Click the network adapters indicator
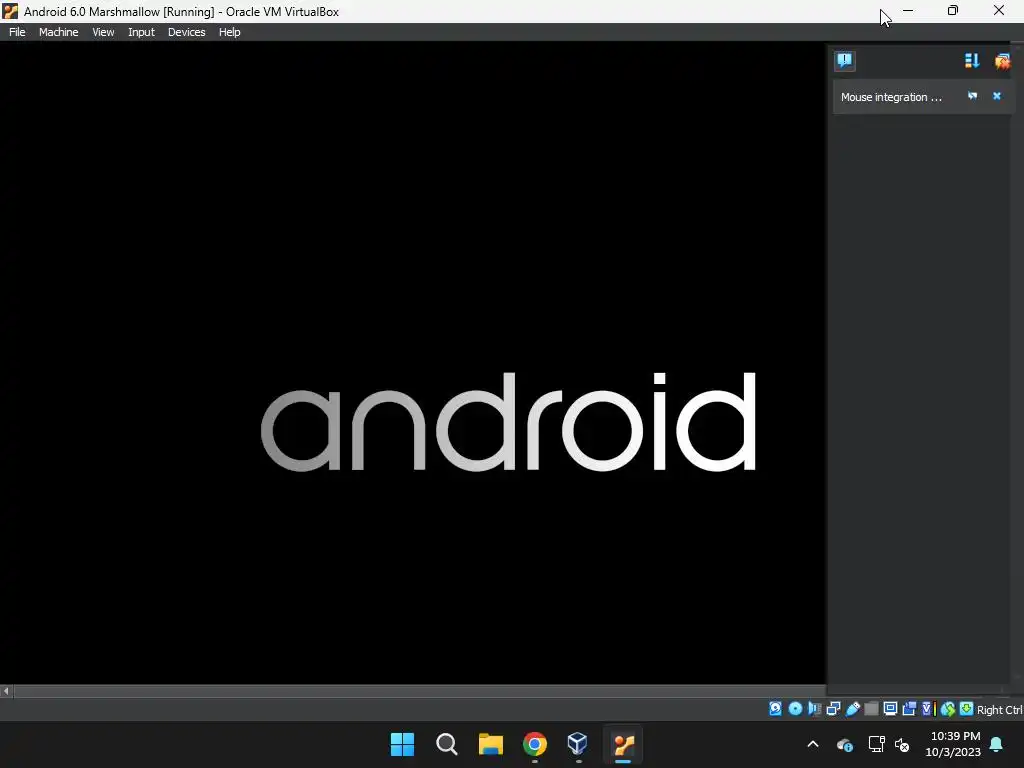The width and height of the screenshot is (1024, 768). pos(833,709)
